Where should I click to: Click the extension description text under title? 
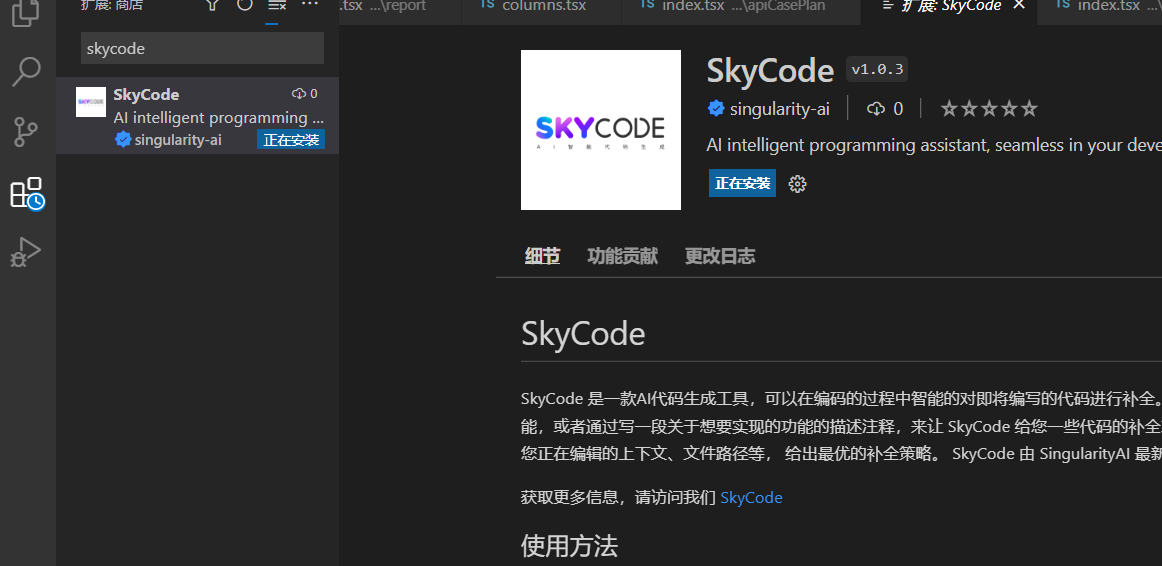pyautogui.click(x=934, y=144)
